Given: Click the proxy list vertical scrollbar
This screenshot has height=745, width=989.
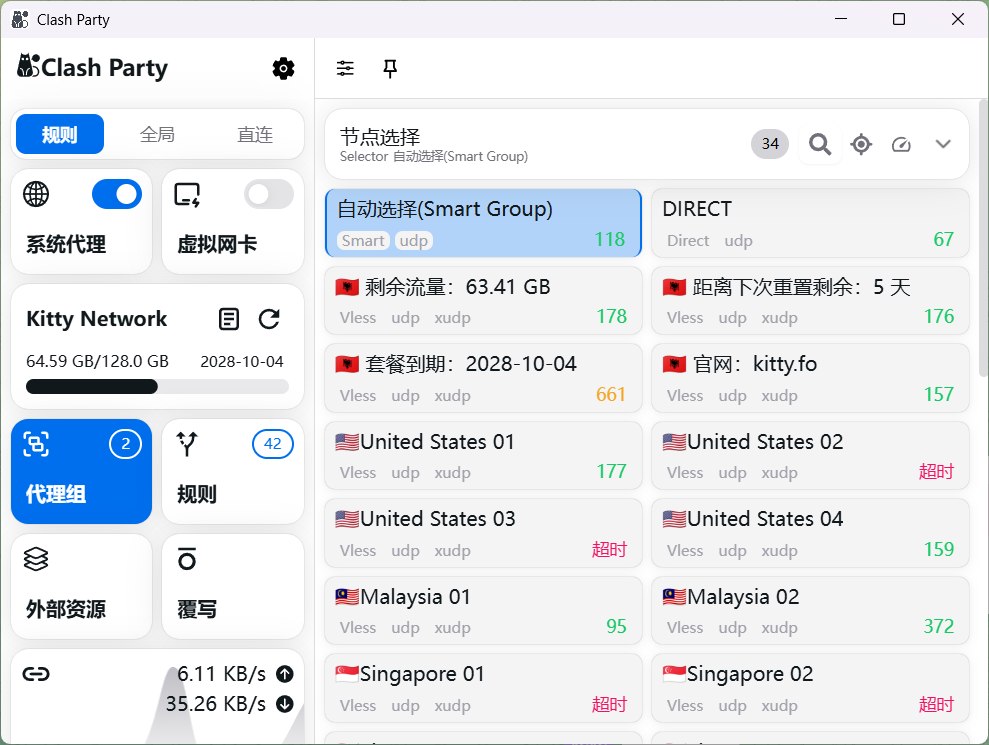Looking at the screenshot, I should (983, 238).
